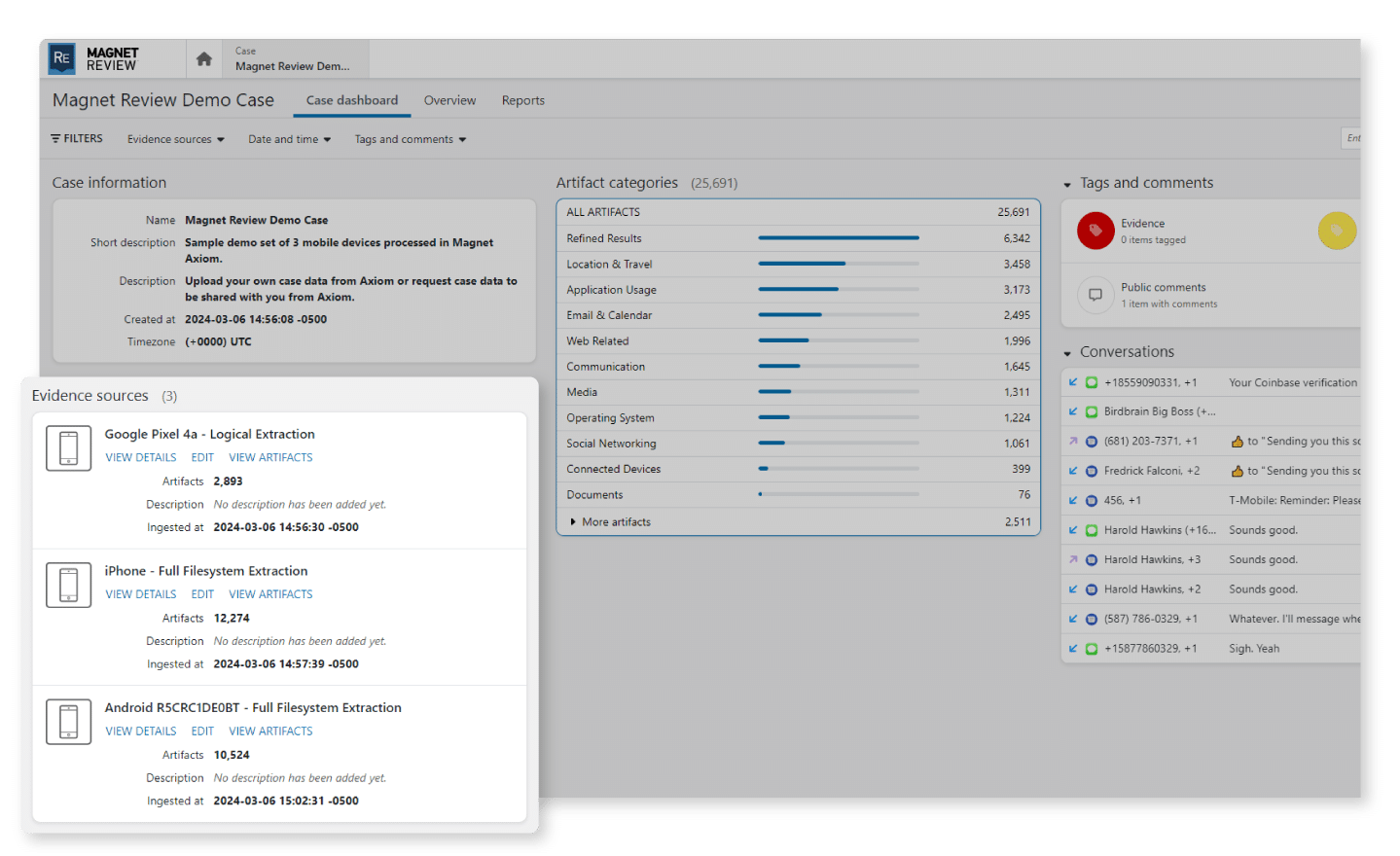Click the red Evidence tag icon
This screenshot has height=856, width=1400.
point(1095,231)
